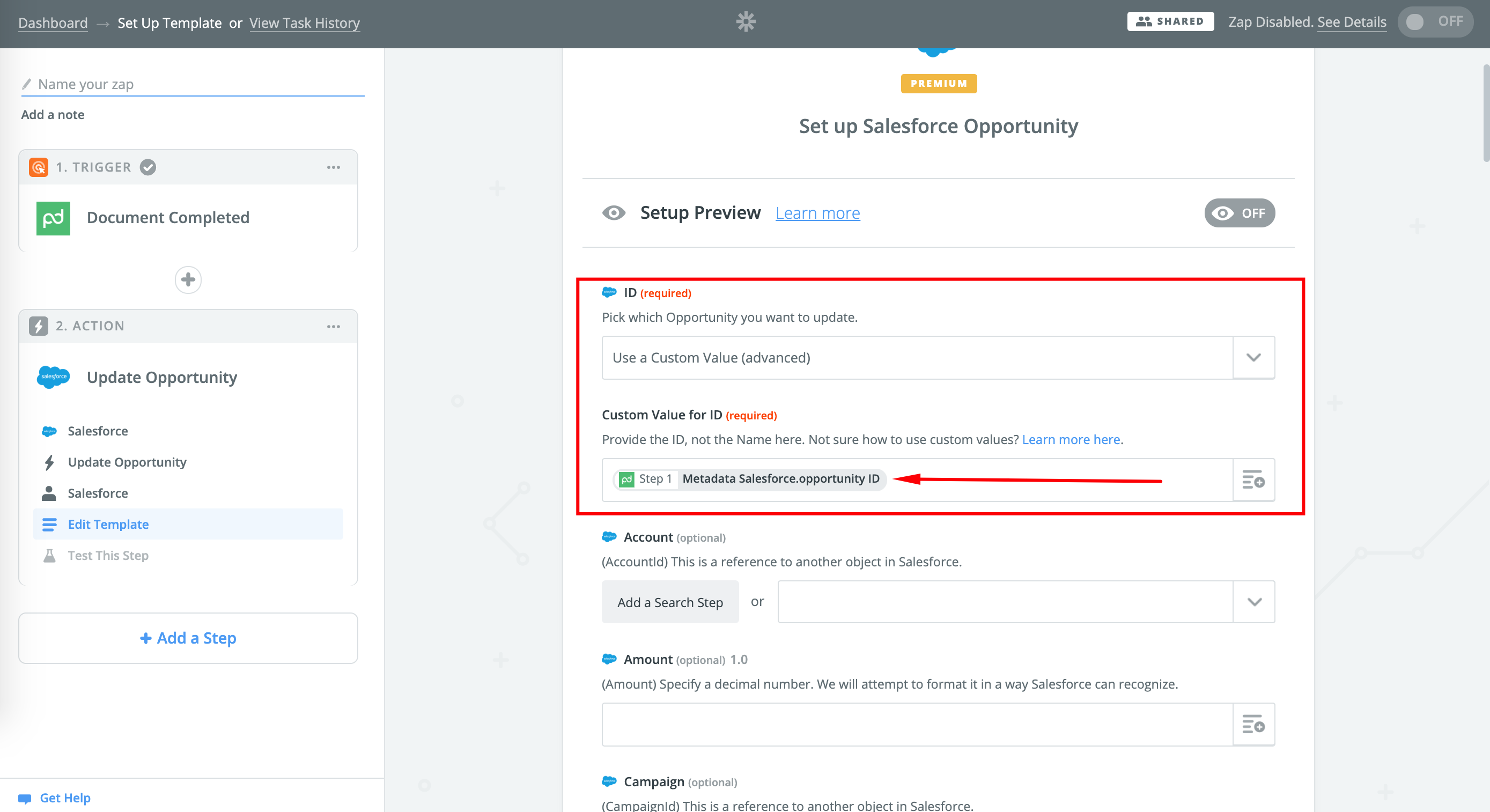Click the Zapier snowflake logo icon
The width and height of the screenshot is (1490, 812).
click(746, 22)
